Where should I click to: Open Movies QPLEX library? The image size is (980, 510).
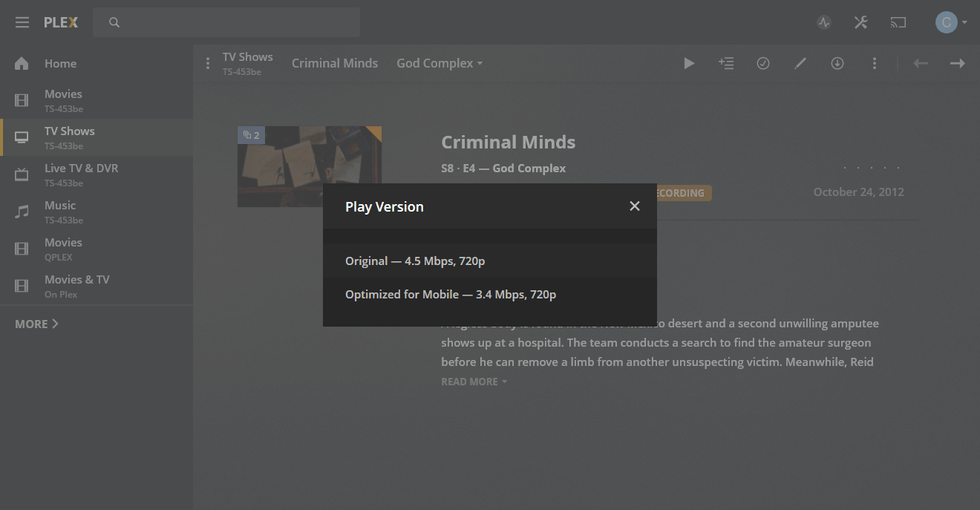tap(96, 249)
